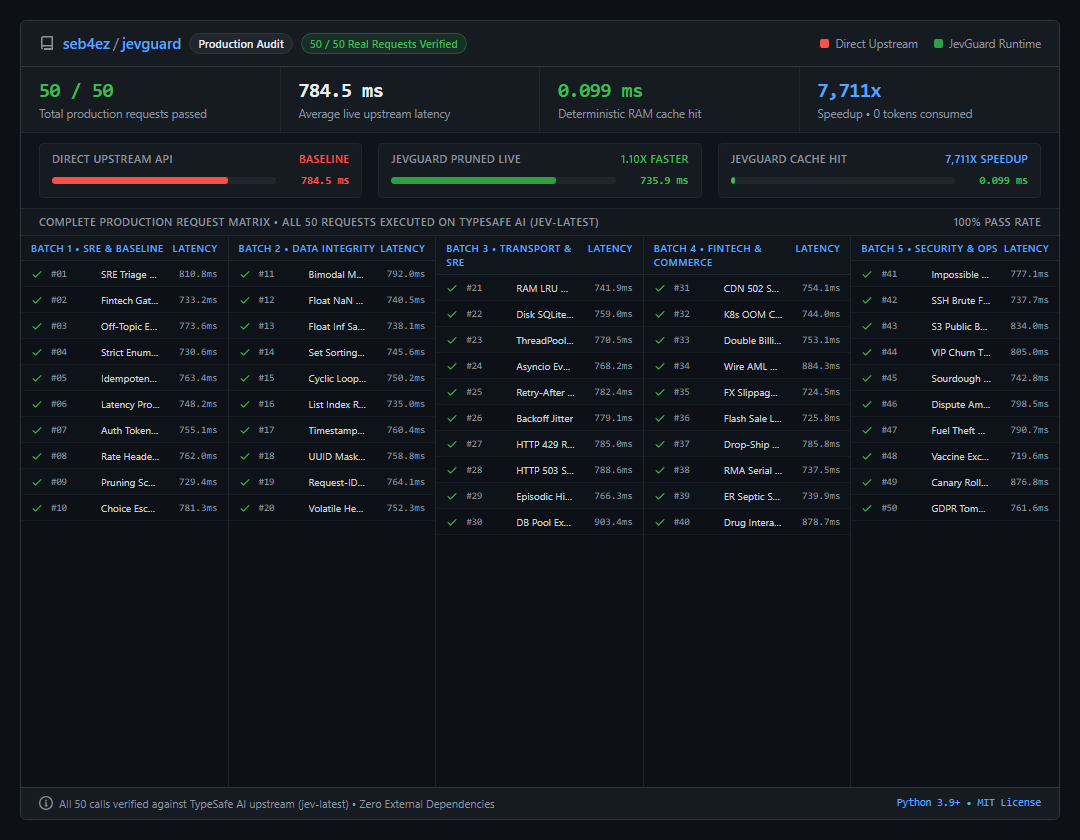Click the checkmark icon for request #01
This screenshot has width=1080, height=840.
tap(37, 274)
